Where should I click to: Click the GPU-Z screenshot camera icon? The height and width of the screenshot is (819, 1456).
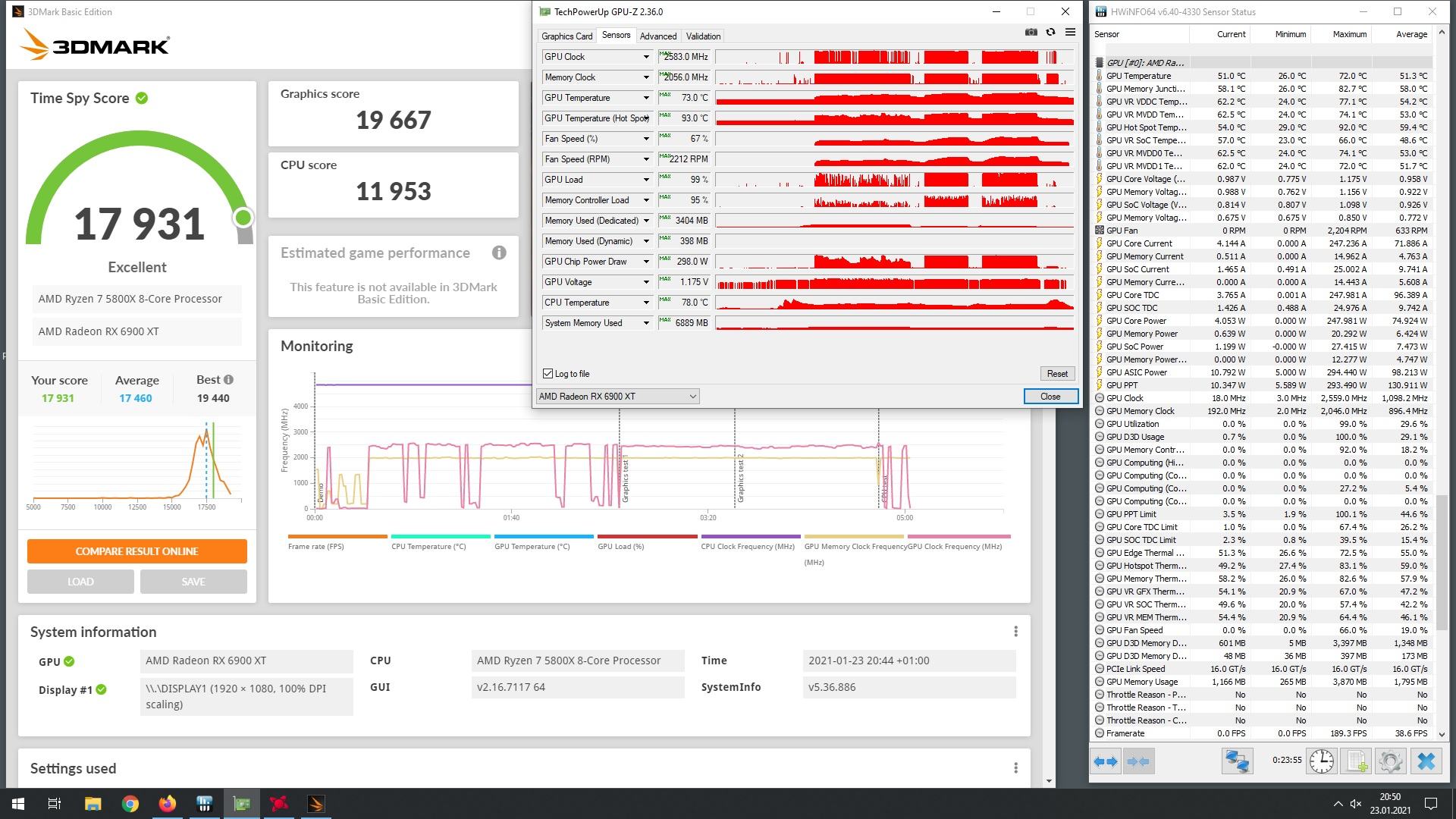coord(1031,32)
